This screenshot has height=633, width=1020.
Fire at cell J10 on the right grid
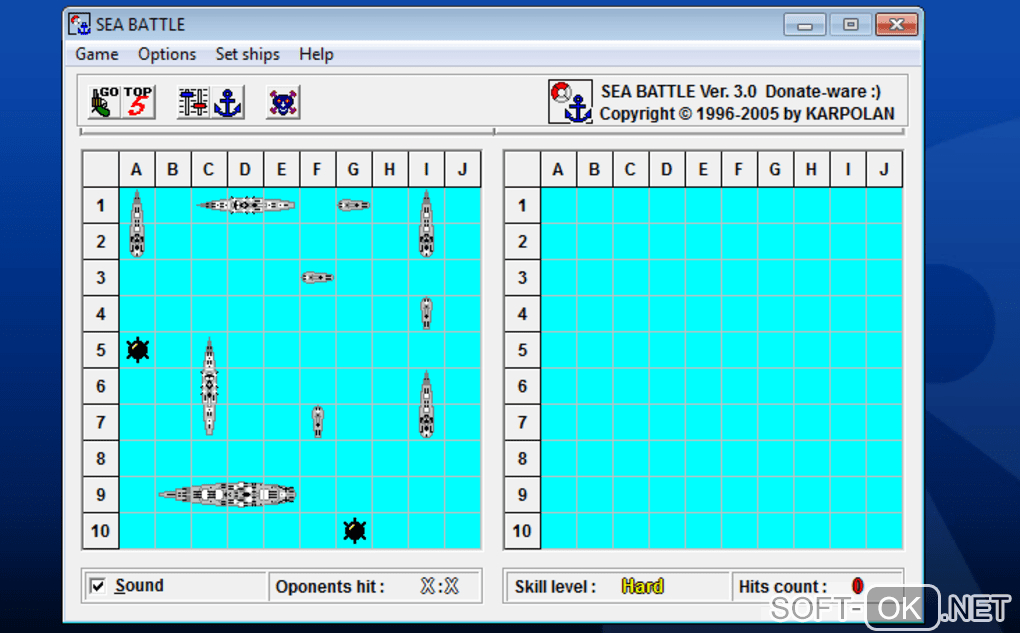click(884, 531)
